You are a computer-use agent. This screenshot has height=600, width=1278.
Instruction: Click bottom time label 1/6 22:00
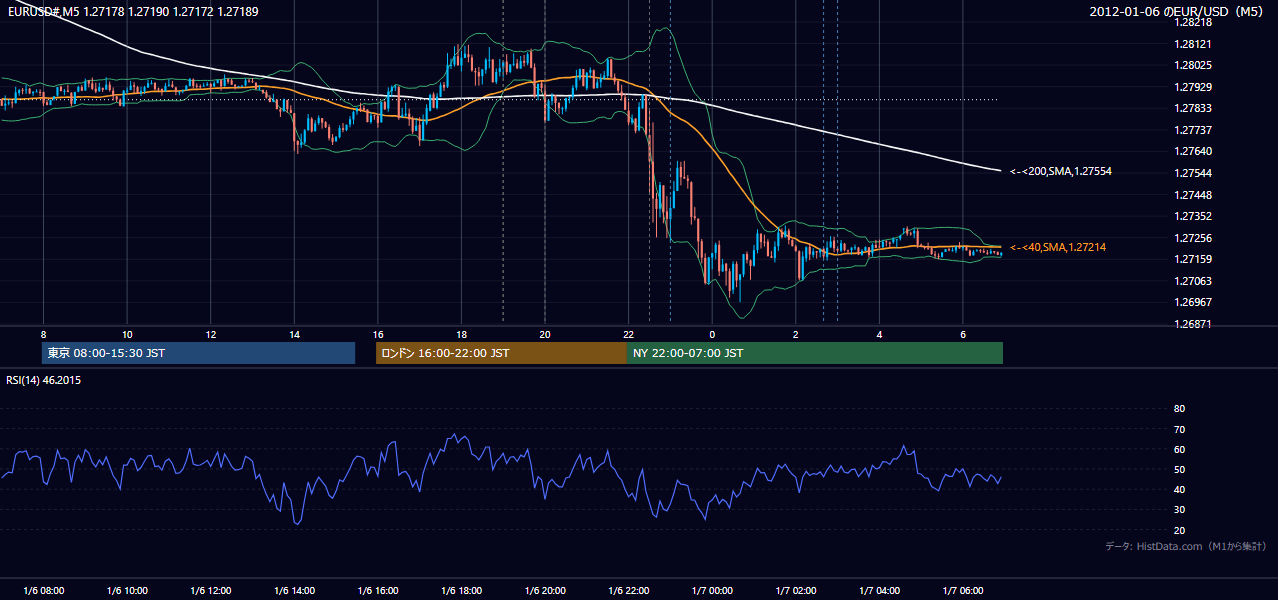[x=628, y=590]
